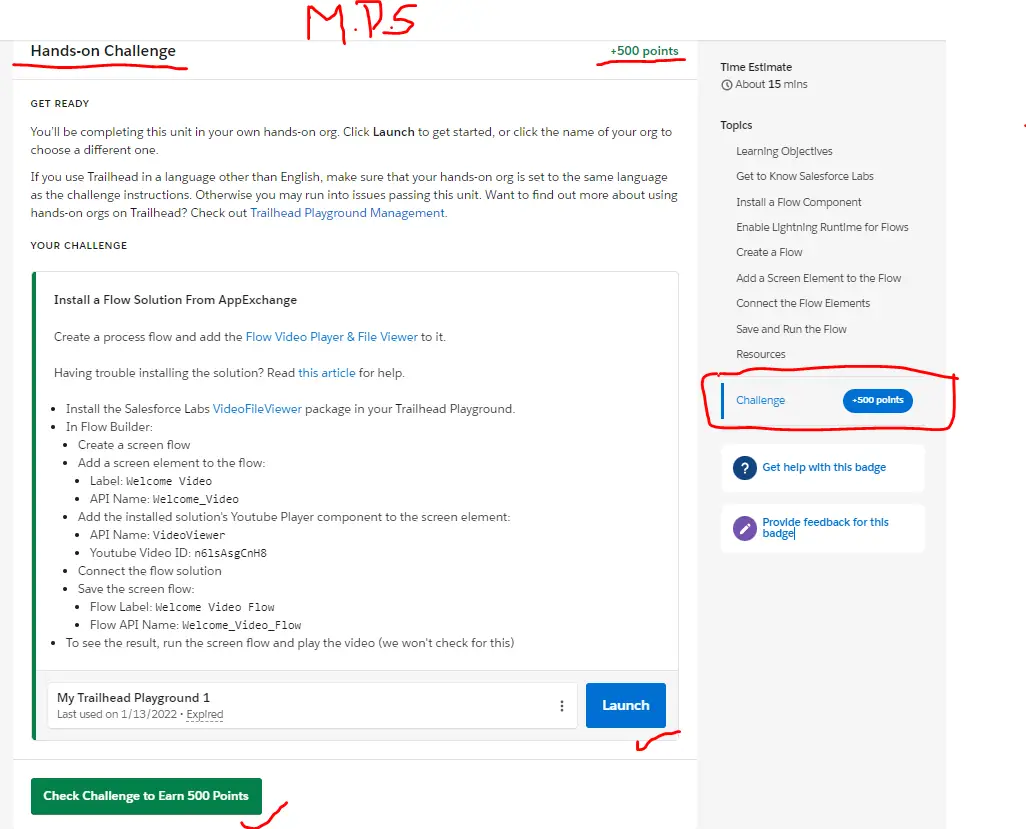Select Challenge in the Topics sidebar
The height and width of the screenshot is (829, 1026).
(761, 399)
